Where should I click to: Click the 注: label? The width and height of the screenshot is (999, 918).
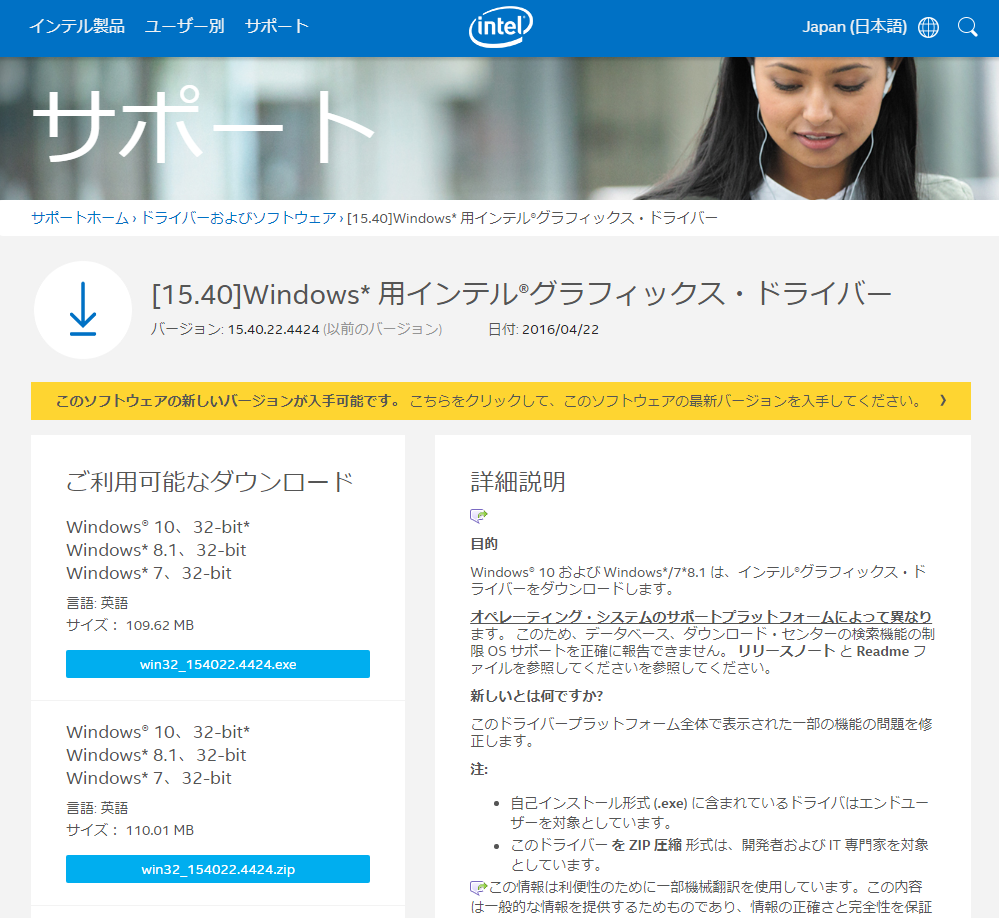pos(479,769)
